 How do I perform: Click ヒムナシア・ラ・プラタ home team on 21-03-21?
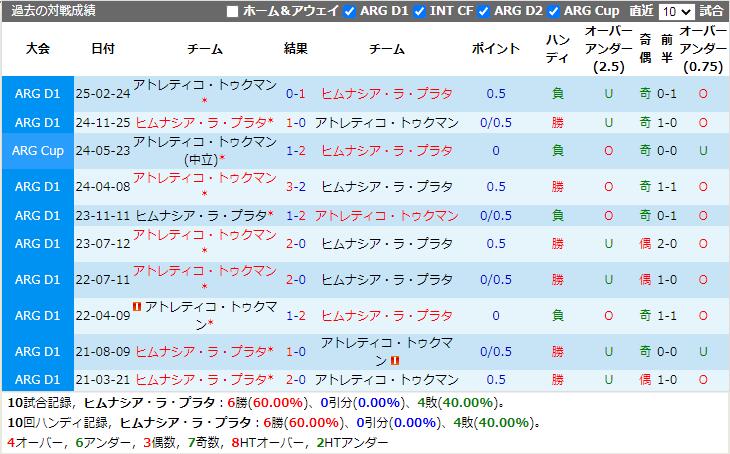pos(201,379)
